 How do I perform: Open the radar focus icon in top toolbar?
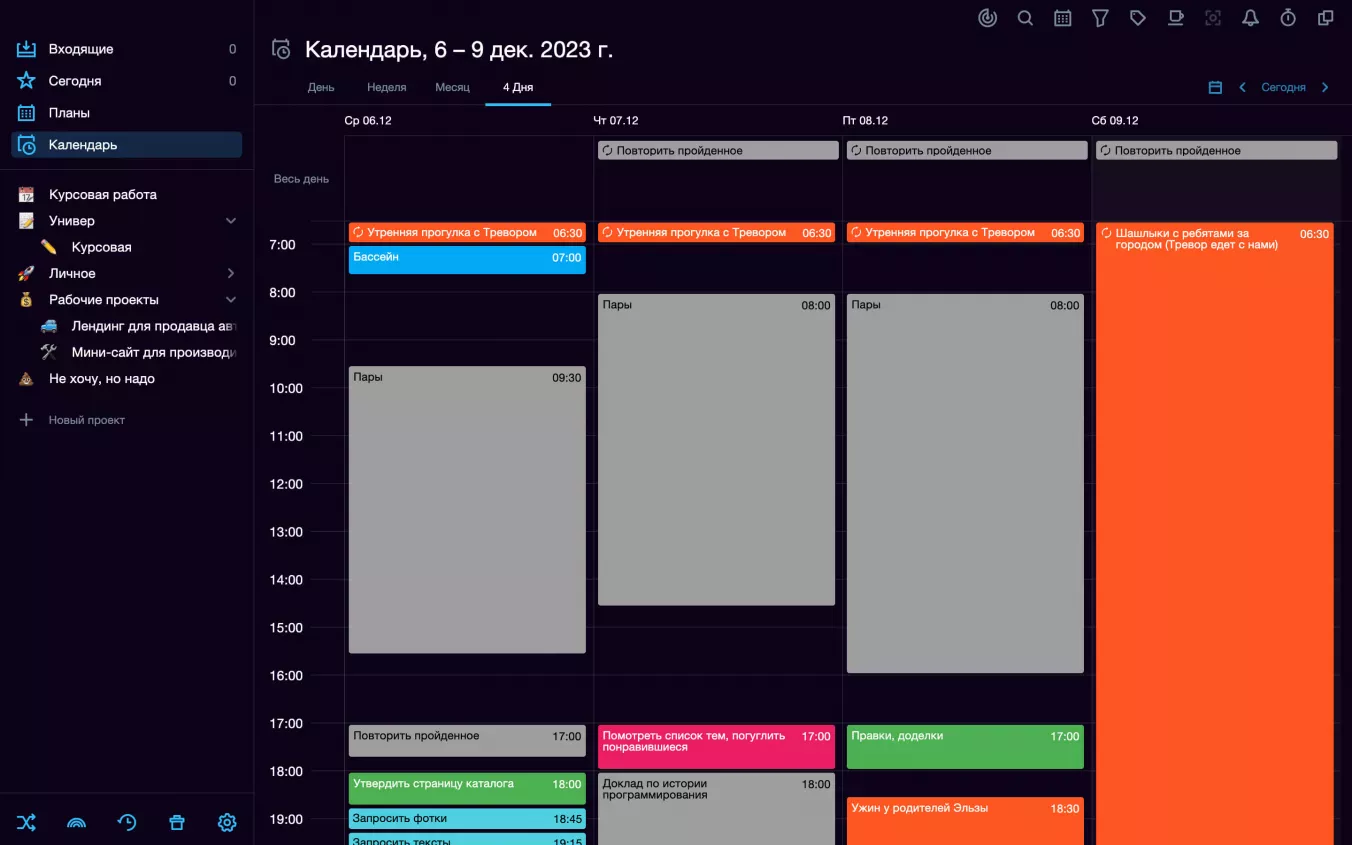point(987,18)
